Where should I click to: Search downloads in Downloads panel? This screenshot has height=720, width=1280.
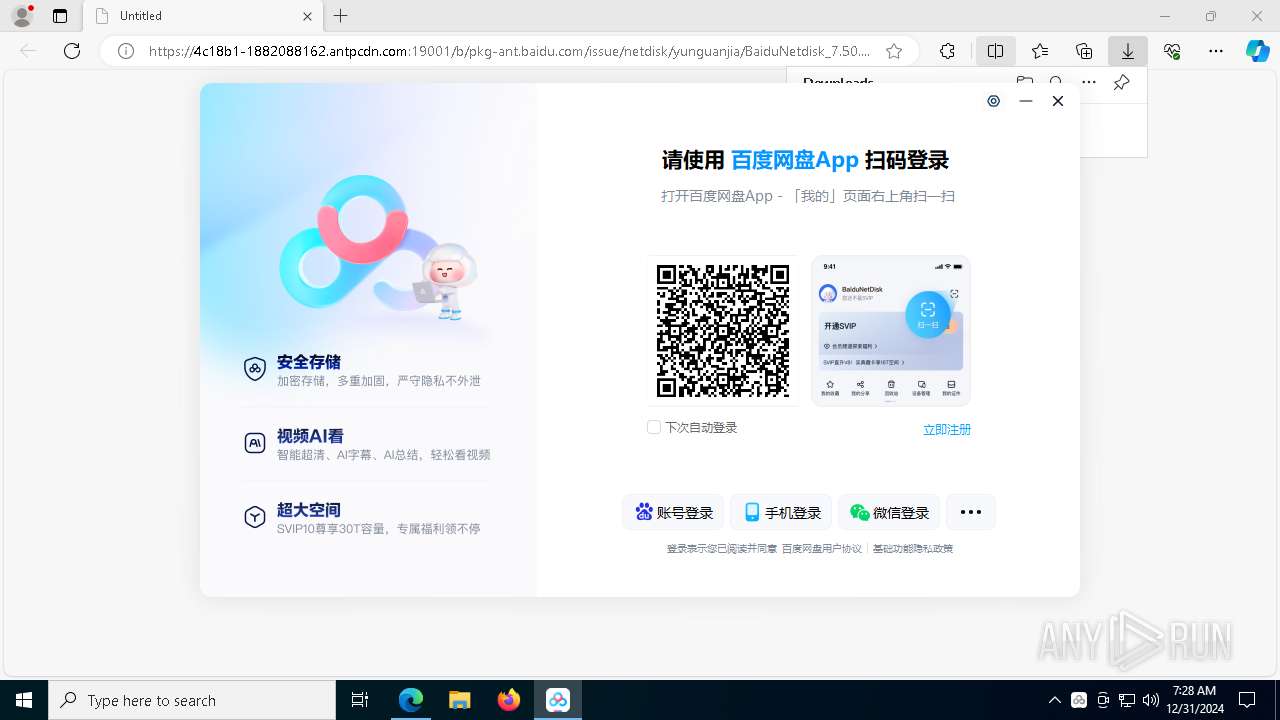pyautogui.click(x=1057, y=82)
